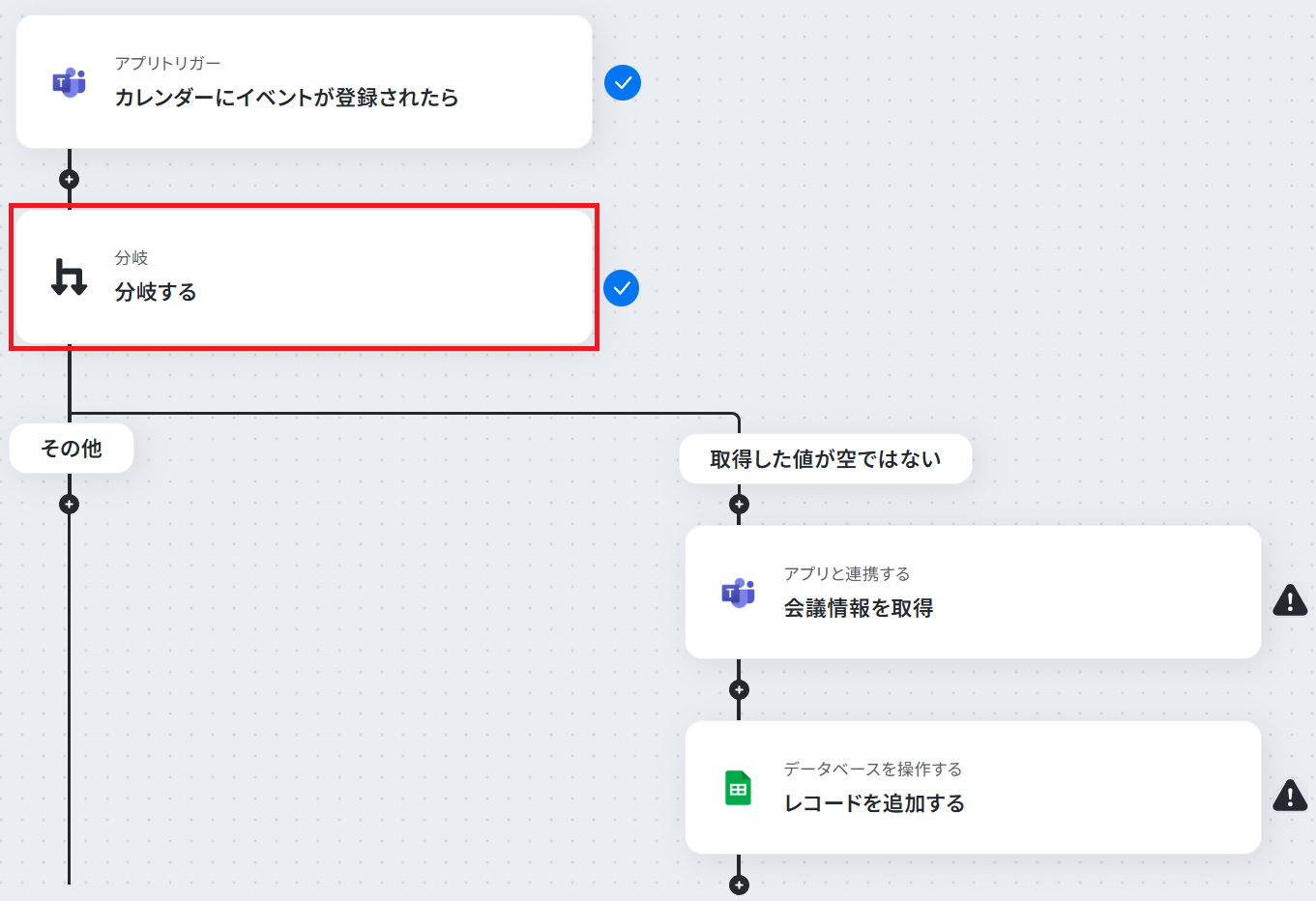1316x901 pixels.
Task: Select the 取得した値が空ではない branch label
Action: (x=826, y=459)
